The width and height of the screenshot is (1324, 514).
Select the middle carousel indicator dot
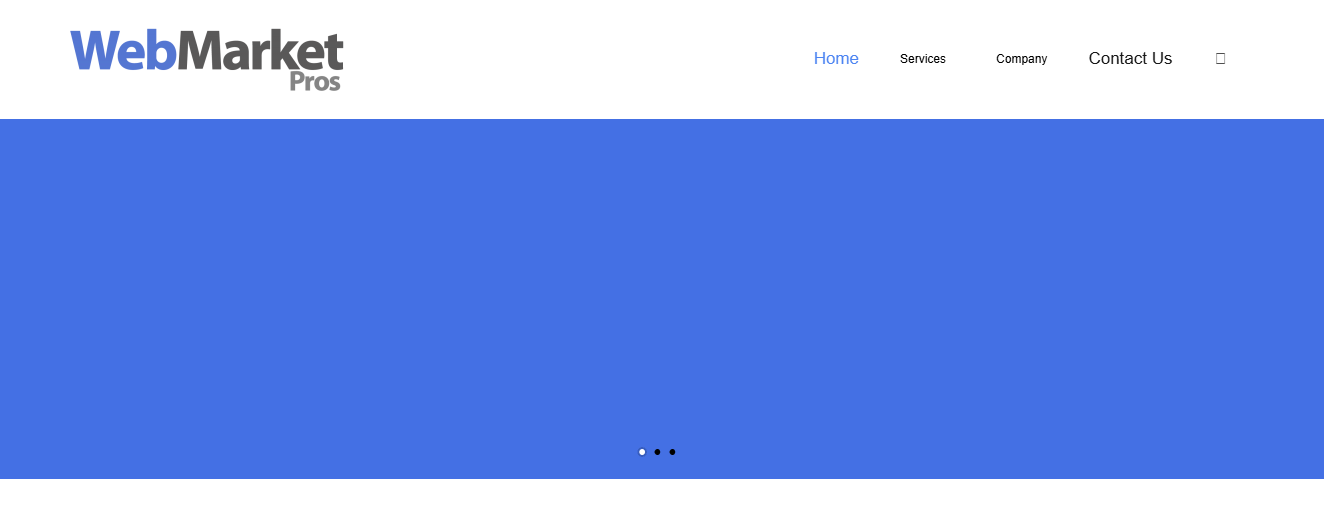tap(657, 452)
